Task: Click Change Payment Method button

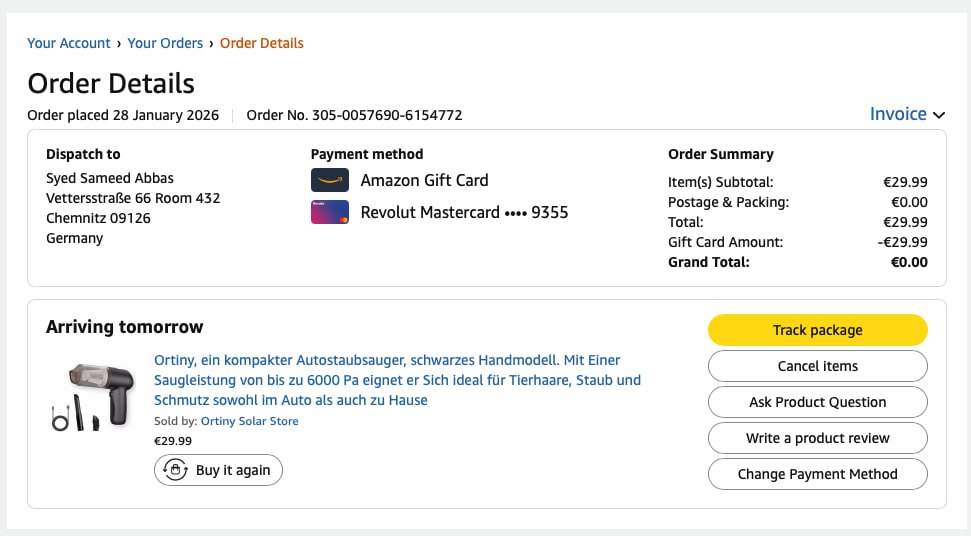Action: point(817,474)
